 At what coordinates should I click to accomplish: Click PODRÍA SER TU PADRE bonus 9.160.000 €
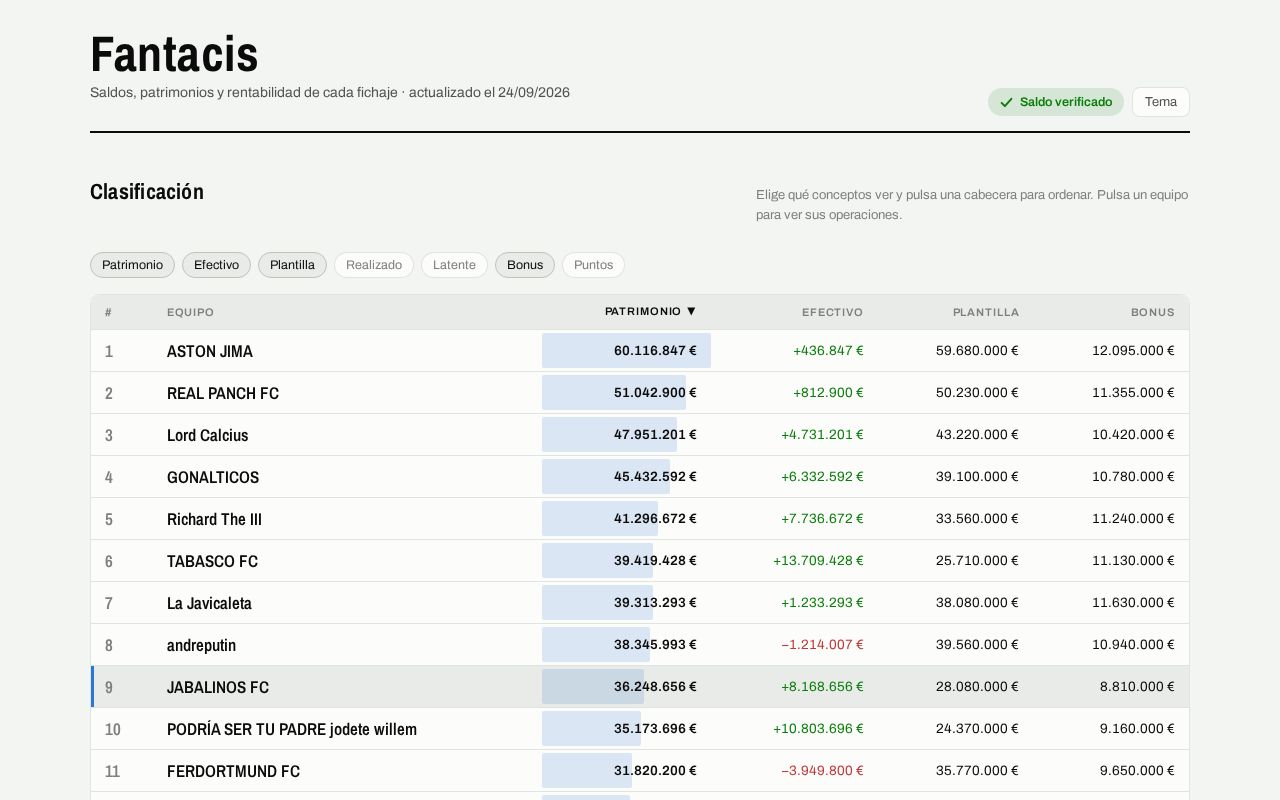point(1137,729)
